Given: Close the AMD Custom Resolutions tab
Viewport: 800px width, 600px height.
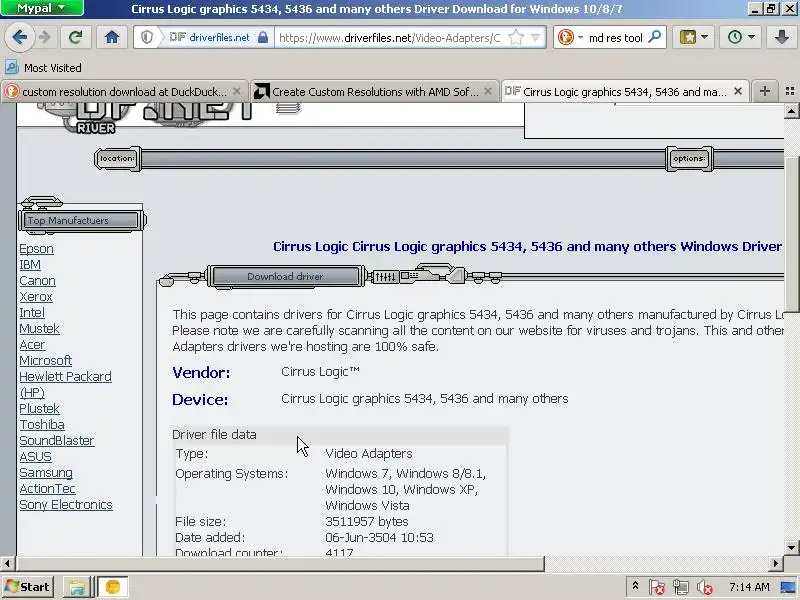Looking at the screenshot, I should pos(488,91).
